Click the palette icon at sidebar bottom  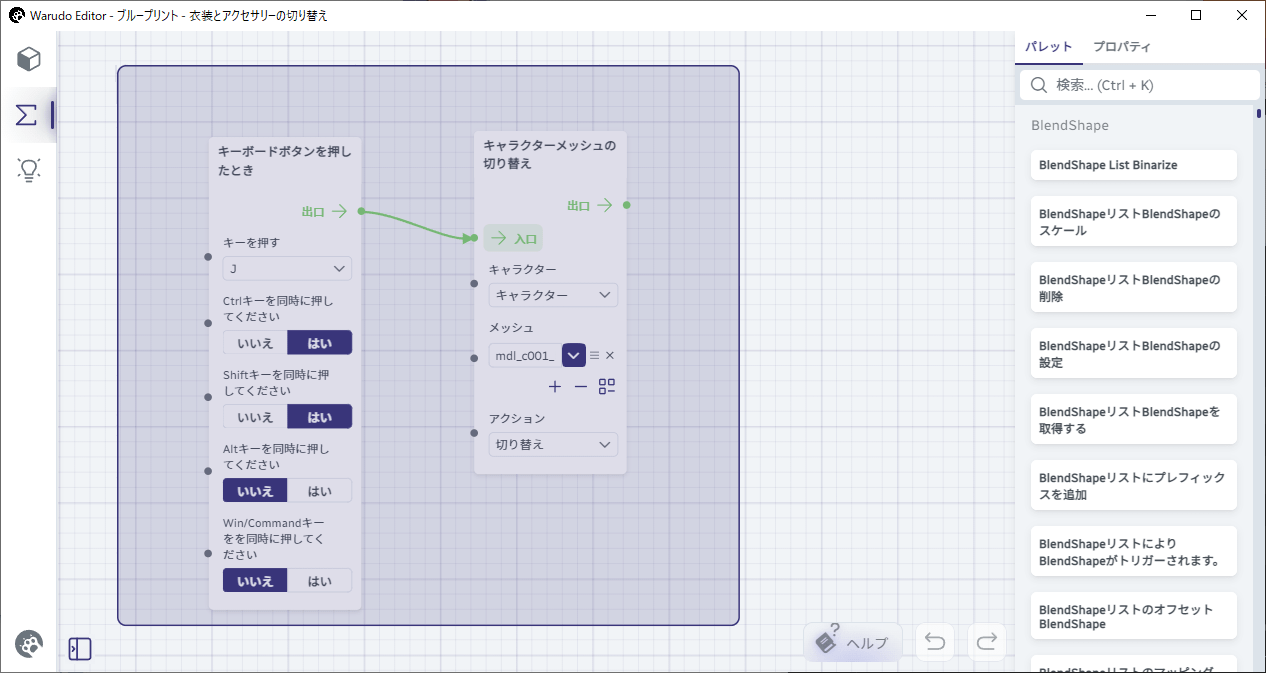[x=29, y=644]
